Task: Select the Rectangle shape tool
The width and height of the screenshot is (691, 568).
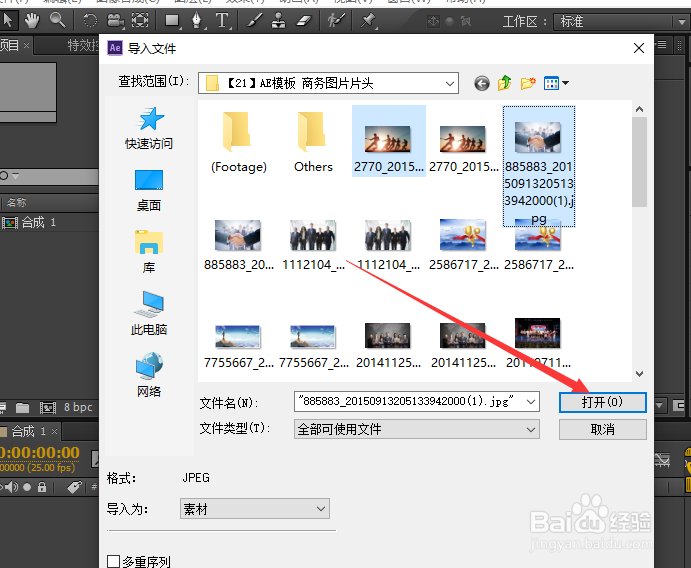Action: (172, 21)
